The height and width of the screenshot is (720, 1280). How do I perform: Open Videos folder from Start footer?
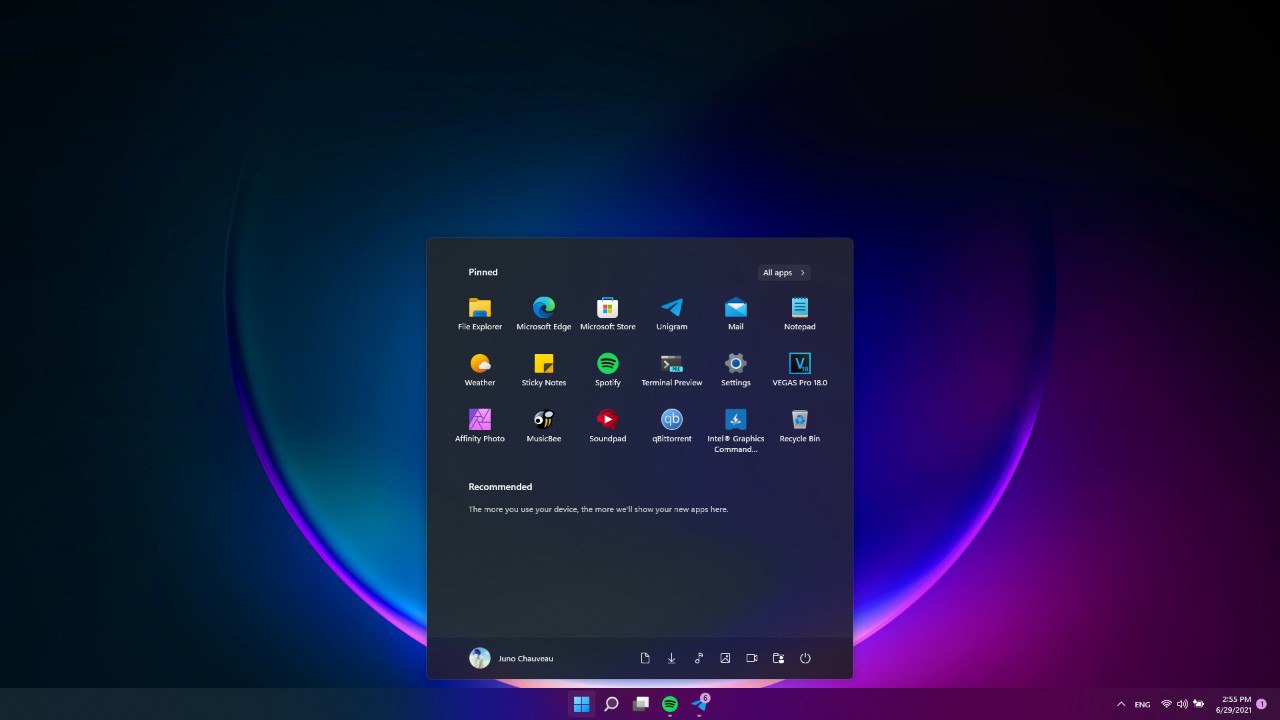(752, 658)
